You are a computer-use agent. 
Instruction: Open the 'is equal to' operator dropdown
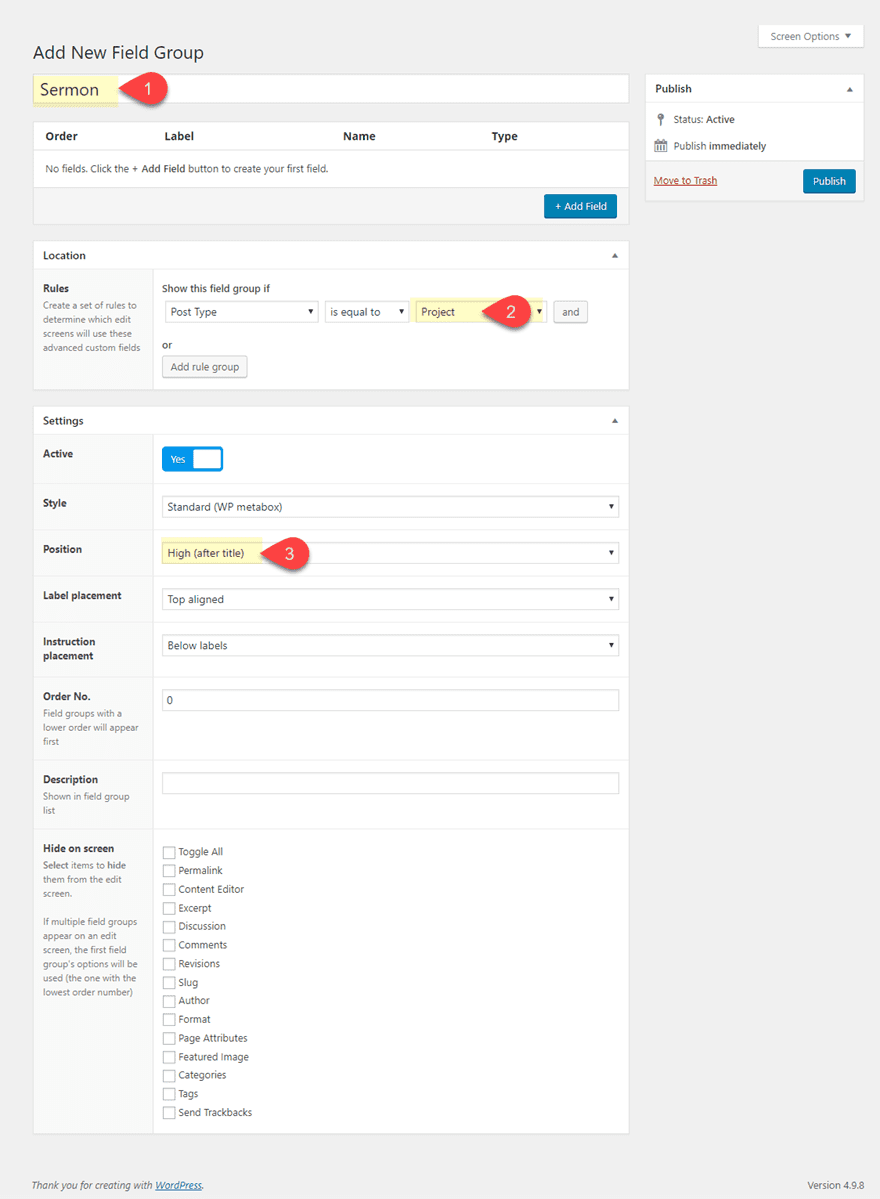[x=367, y=312]
